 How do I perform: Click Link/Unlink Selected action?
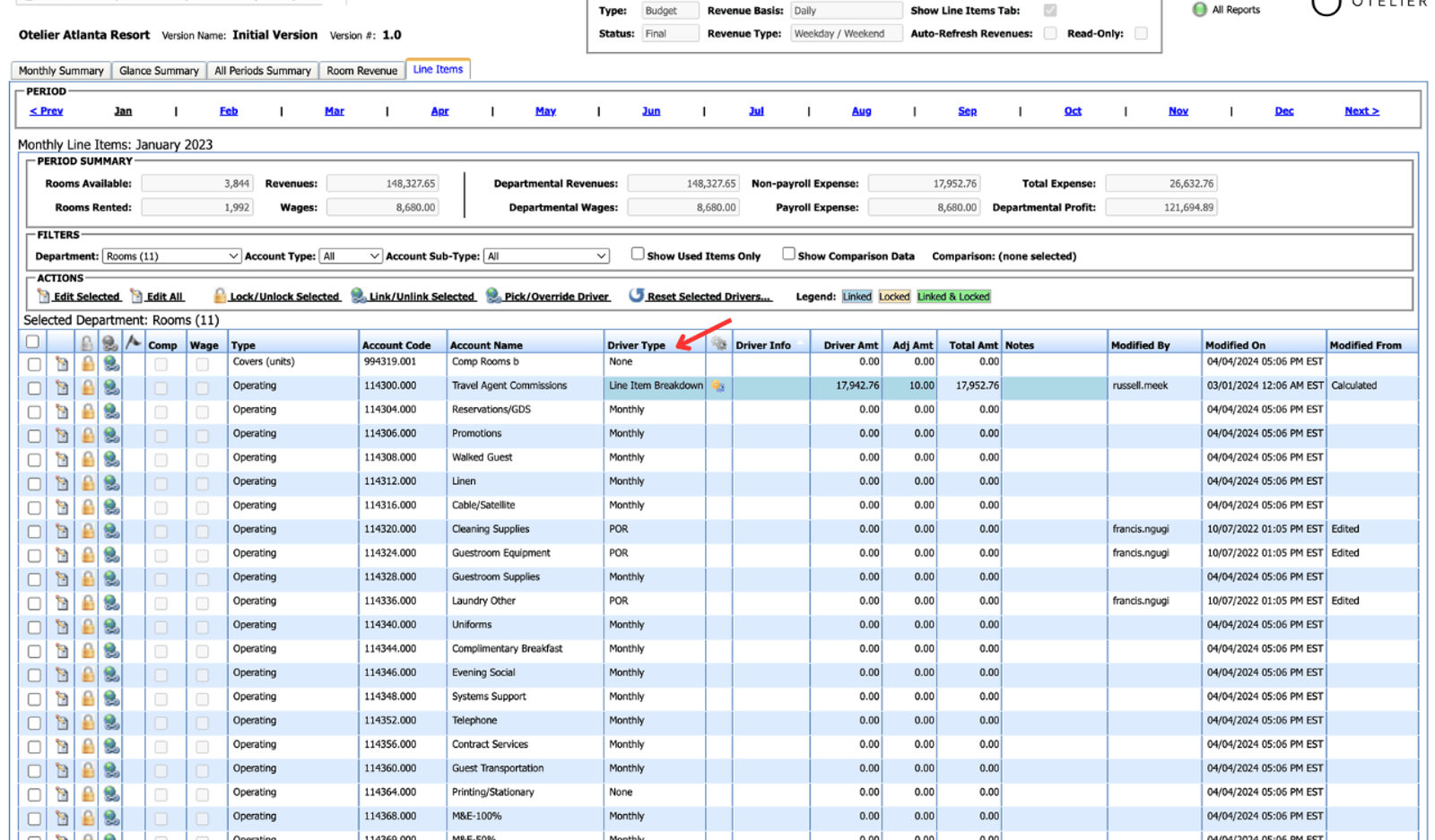(x=413, y=296)
